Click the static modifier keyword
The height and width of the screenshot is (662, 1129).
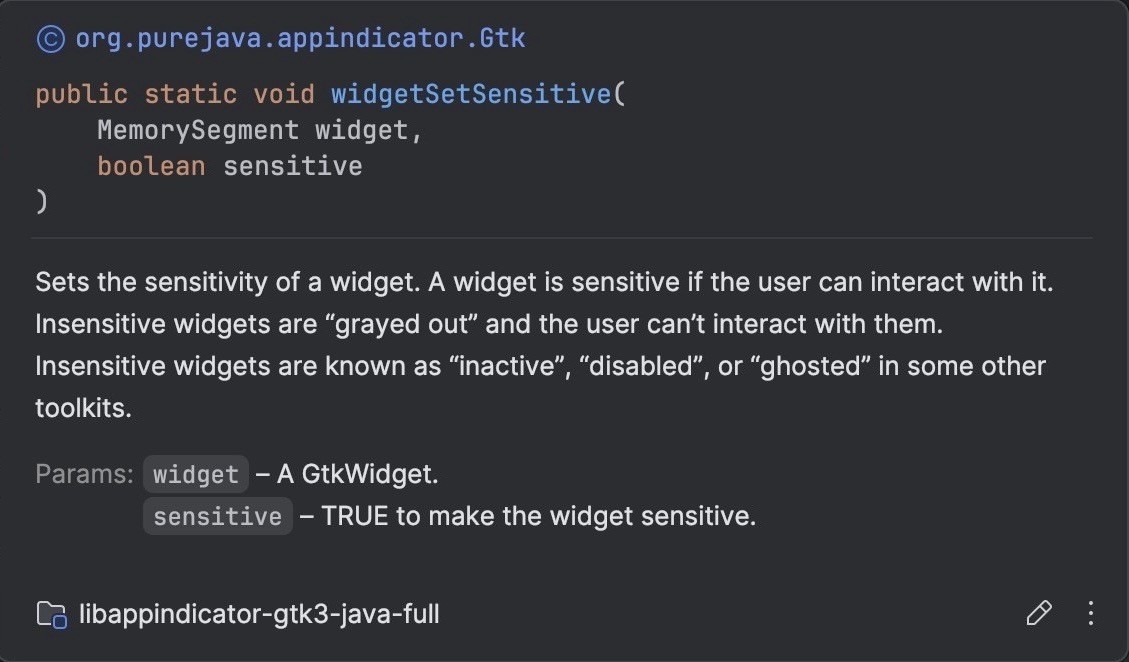pos(190,94)
